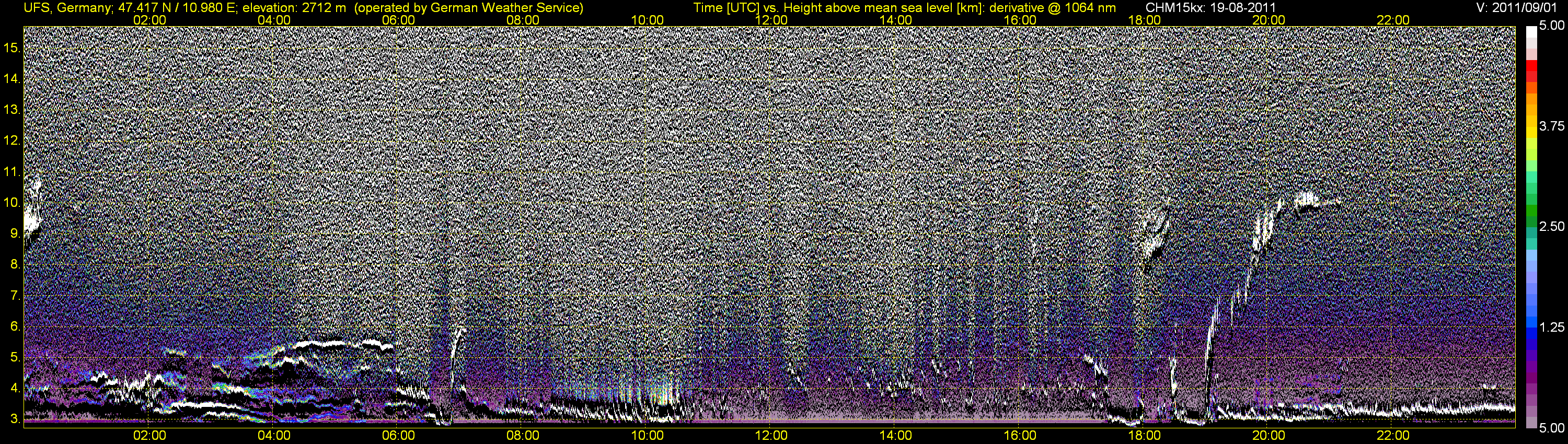Click the colorbar value 3.75
Image resolution: width=1568 pixels, height=444 pixels.
tap(1552, 126)
